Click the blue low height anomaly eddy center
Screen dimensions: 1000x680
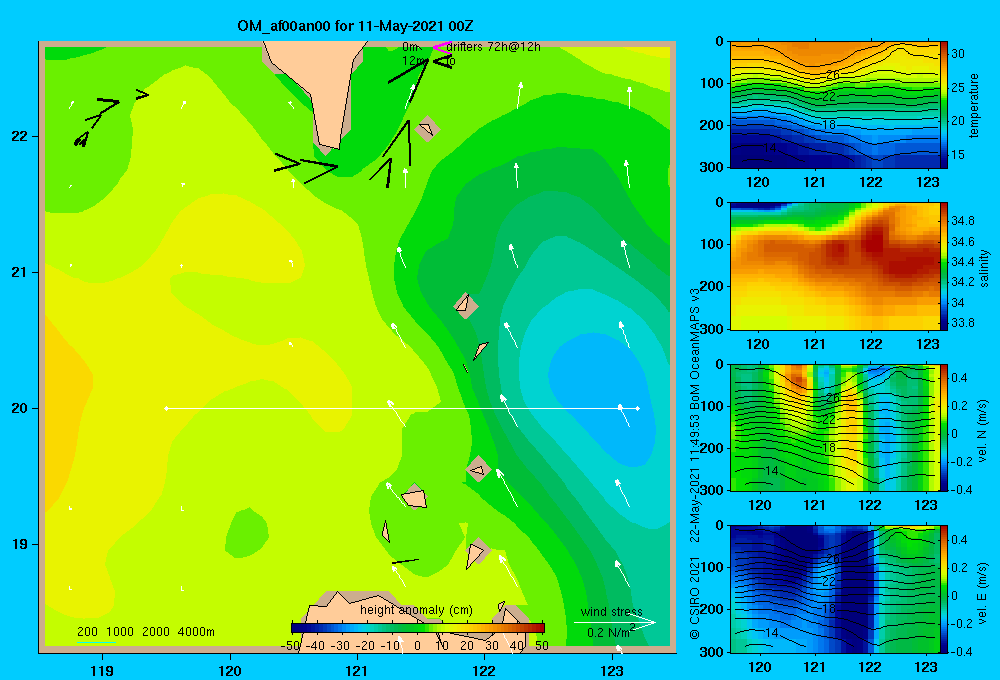coord(603,399)
